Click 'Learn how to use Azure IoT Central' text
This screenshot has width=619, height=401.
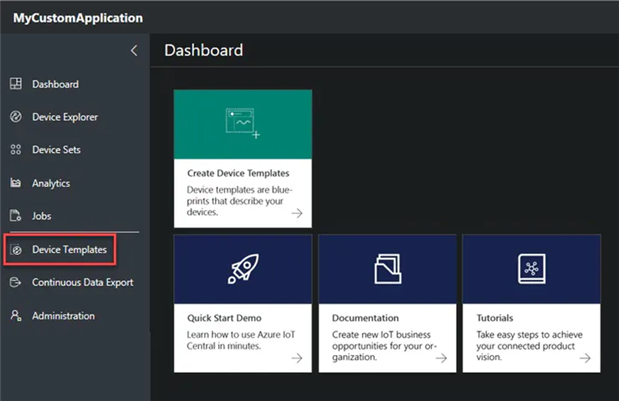(x=241, y=340)
